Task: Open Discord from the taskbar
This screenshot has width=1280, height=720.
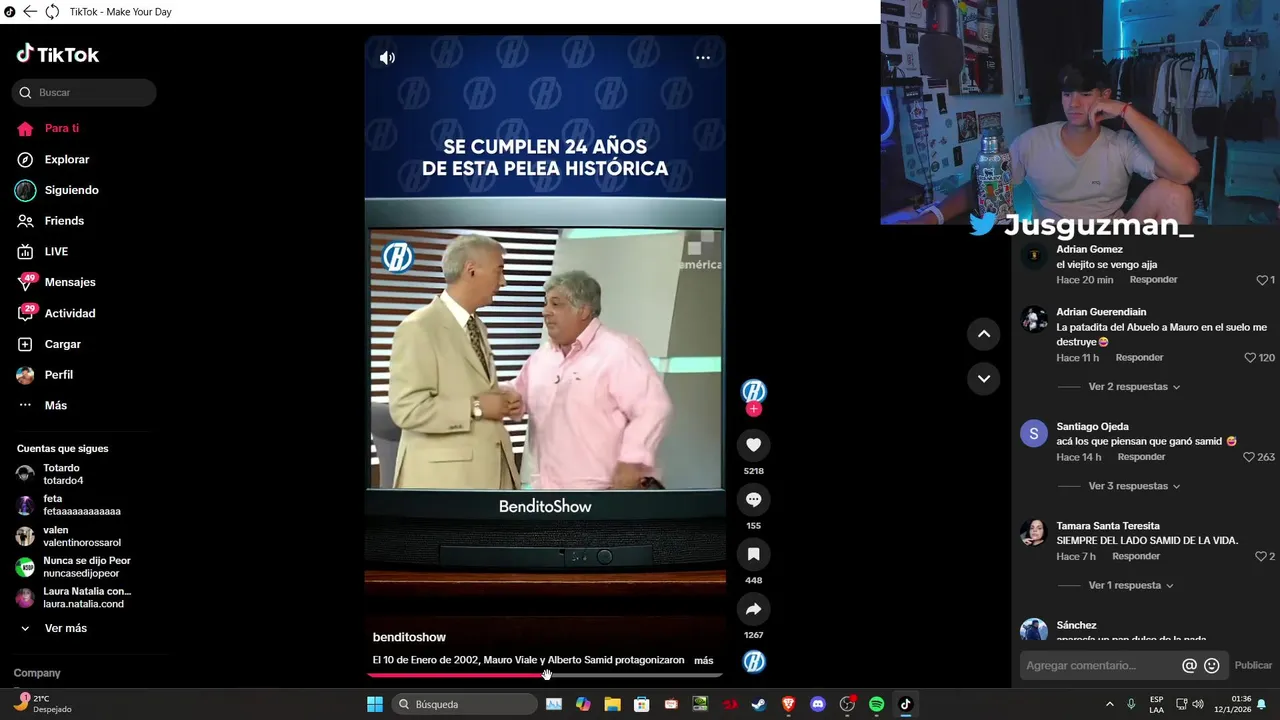Action: [818, 704]
